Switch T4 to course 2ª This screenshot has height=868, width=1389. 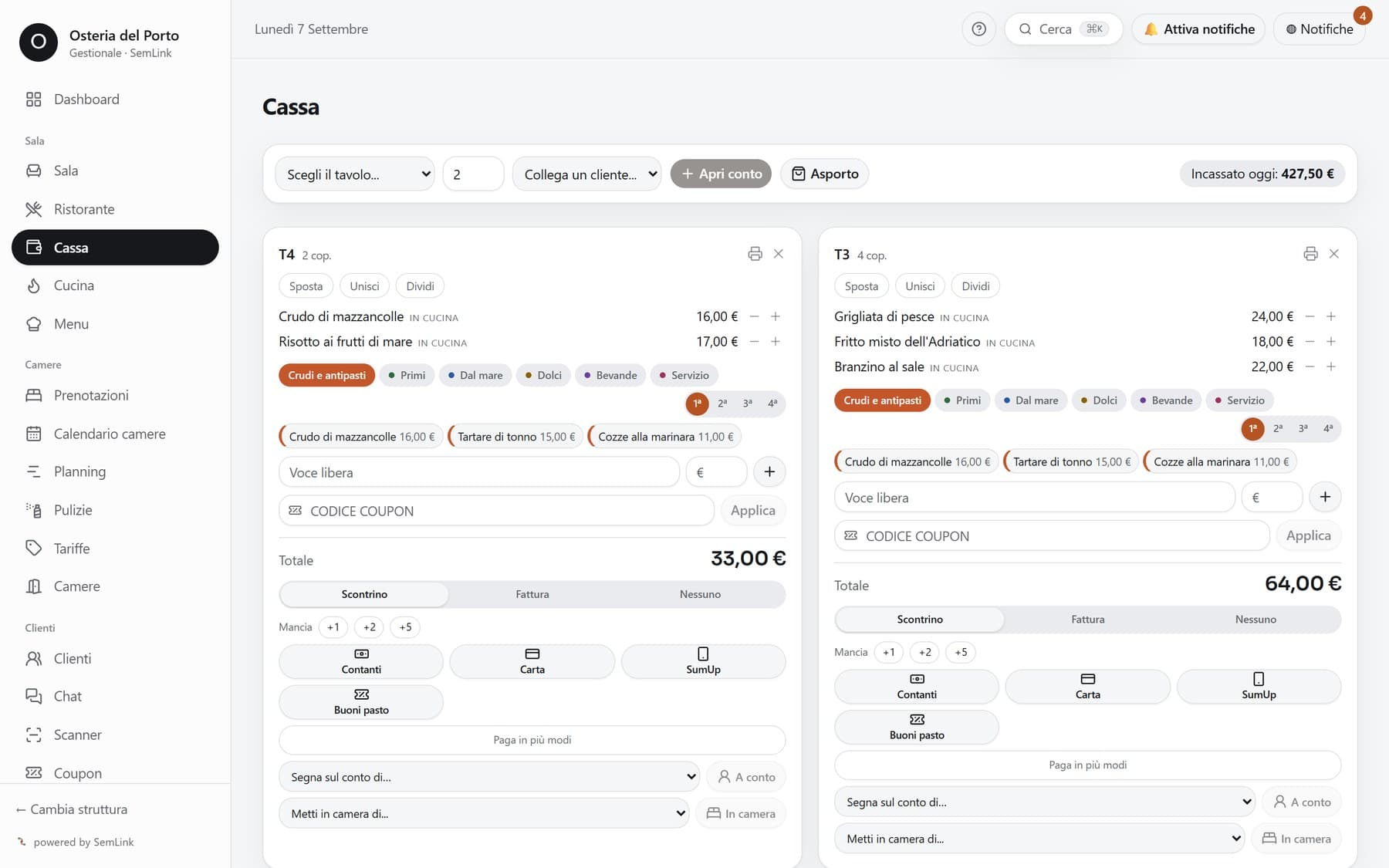click(x=722, y=404)
